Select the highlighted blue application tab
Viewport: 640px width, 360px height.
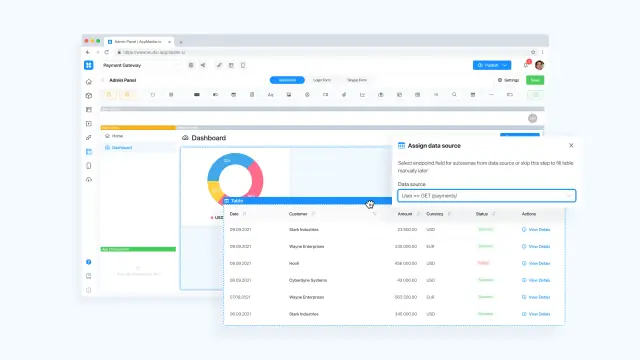[287, 80]
